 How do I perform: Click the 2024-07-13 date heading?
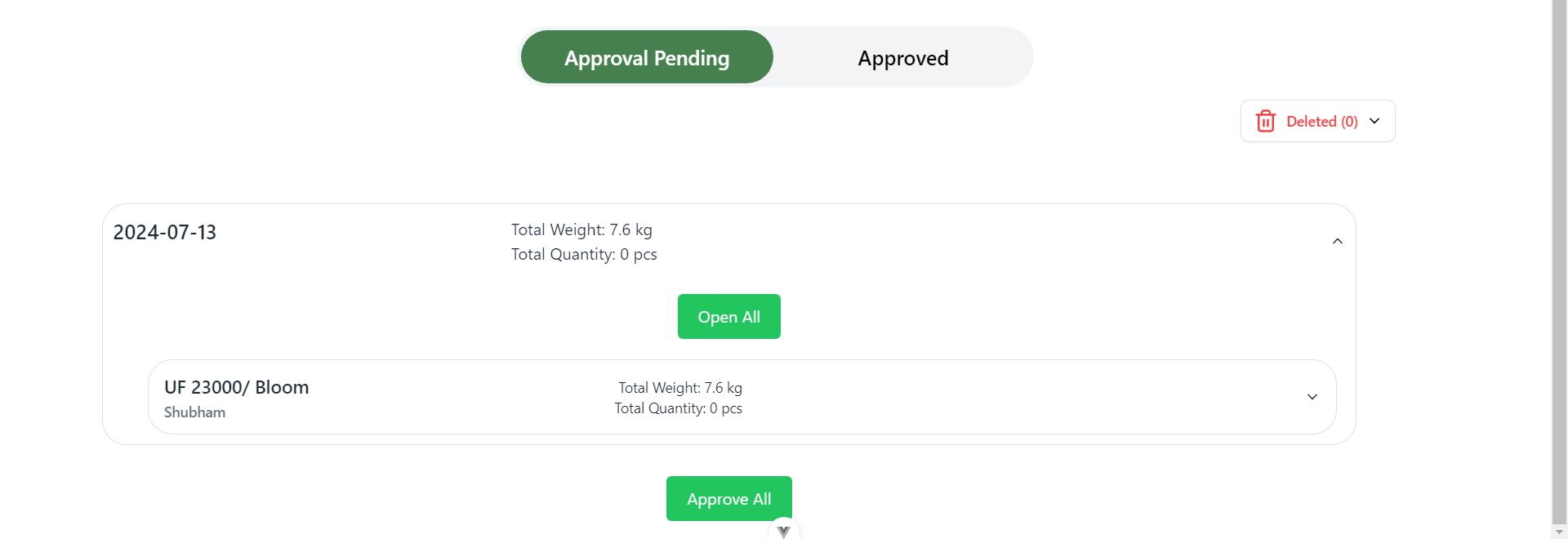[x=165, y=233]
